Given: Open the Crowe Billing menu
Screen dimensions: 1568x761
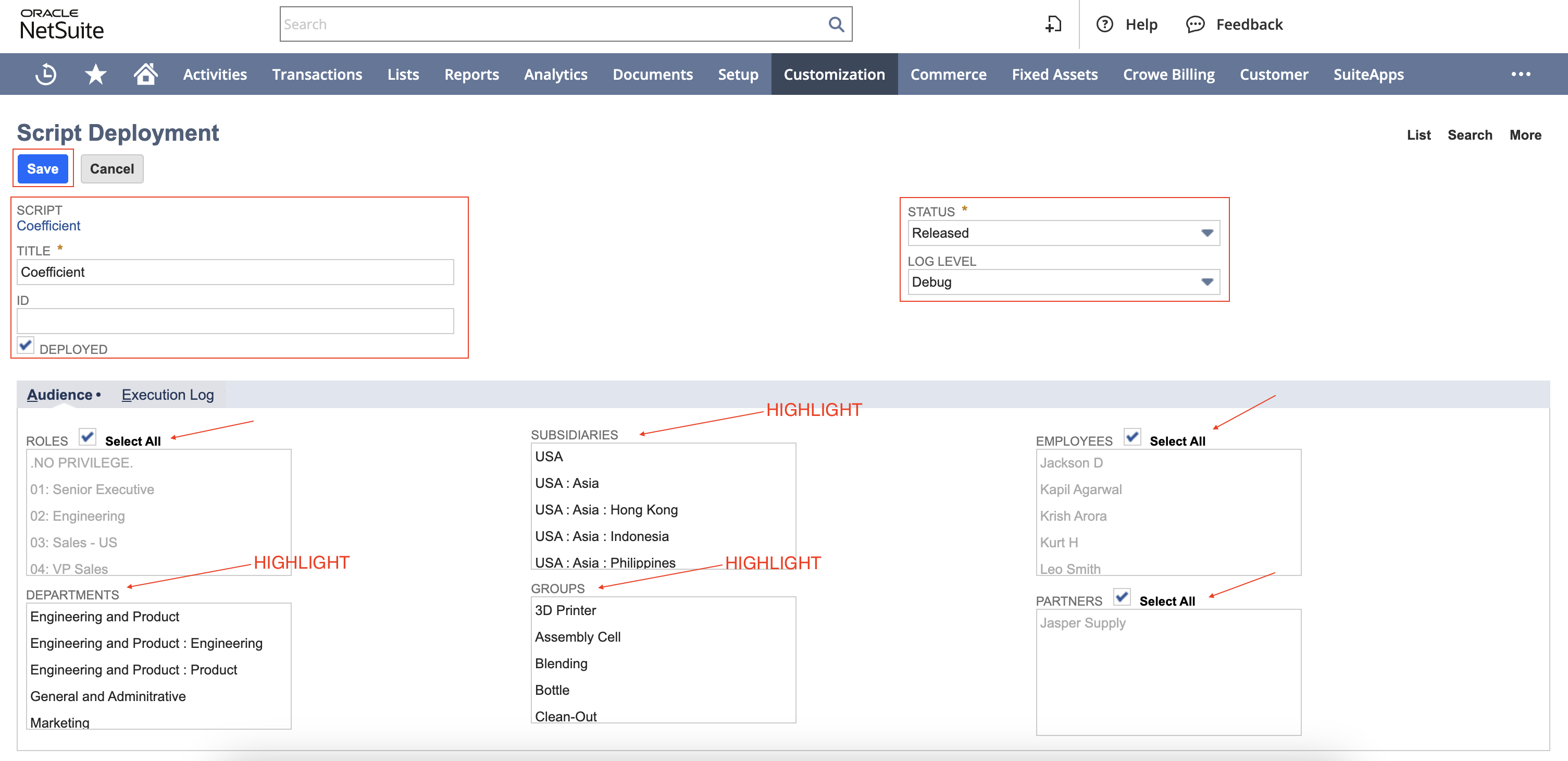Looking at the screenshot, I should coord(1168,75).
